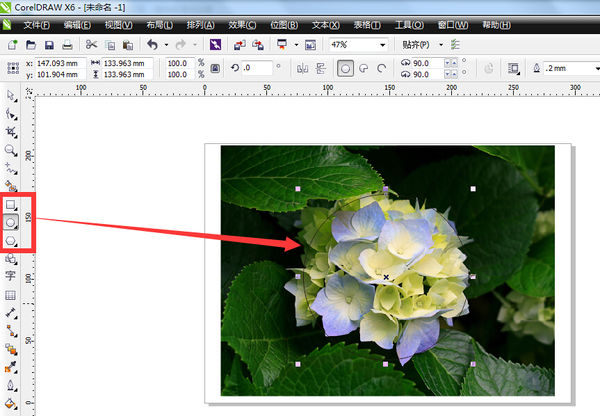Select the Zoom magnifier tool
This screenshot has width=600, height=416.
click(11, 150)
